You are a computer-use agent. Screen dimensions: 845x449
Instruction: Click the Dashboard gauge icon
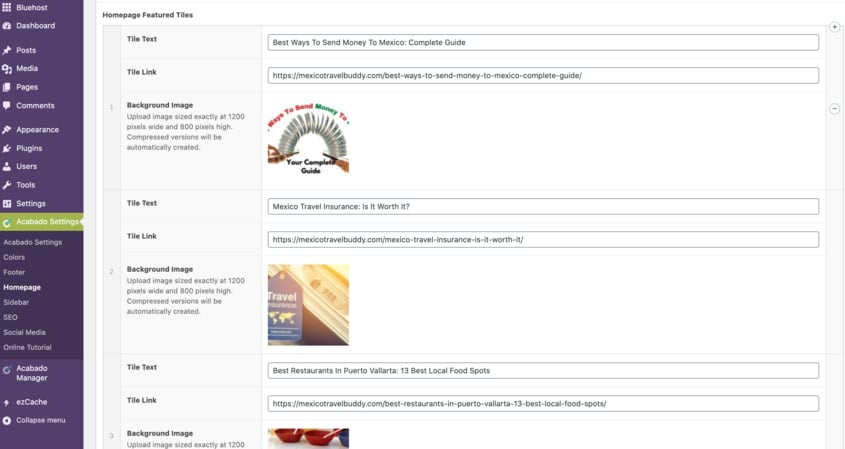tap(6, 26)
